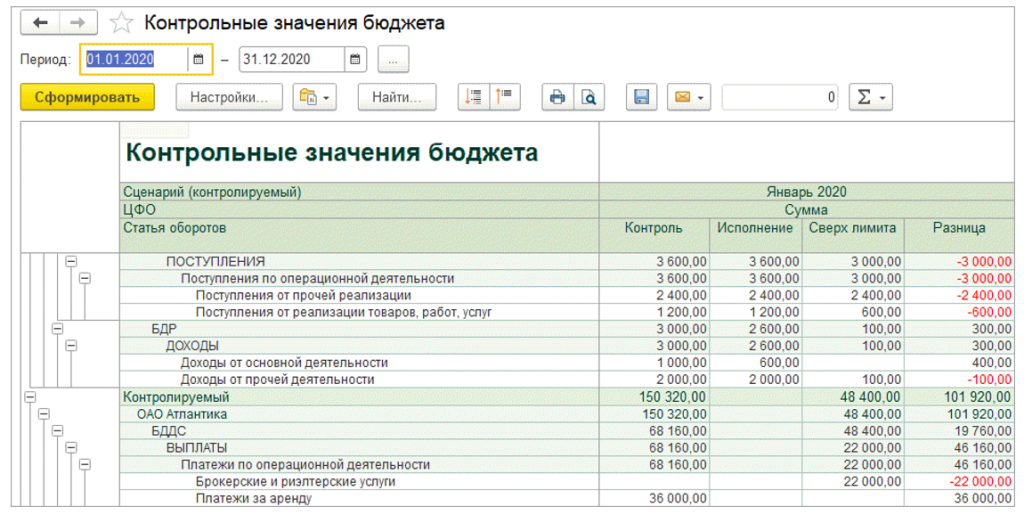Collapse the ПОСТУПЛЕНИЯ group

click(x=71, y=261)
